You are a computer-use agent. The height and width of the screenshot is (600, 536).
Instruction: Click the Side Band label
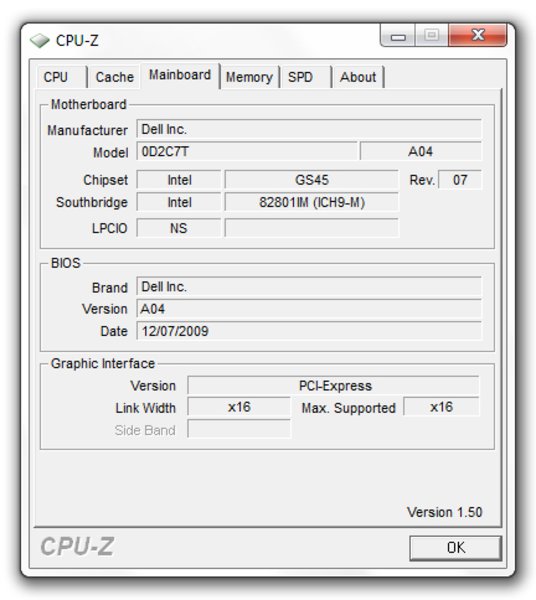click(x=145, y=430)
